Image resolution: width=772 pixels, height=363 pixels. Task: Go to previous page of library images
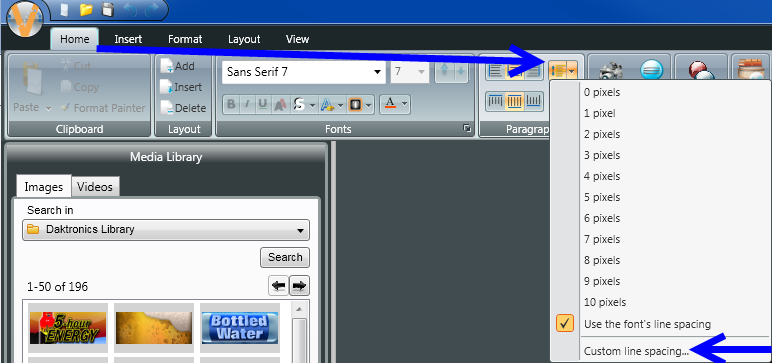point(279,286)
